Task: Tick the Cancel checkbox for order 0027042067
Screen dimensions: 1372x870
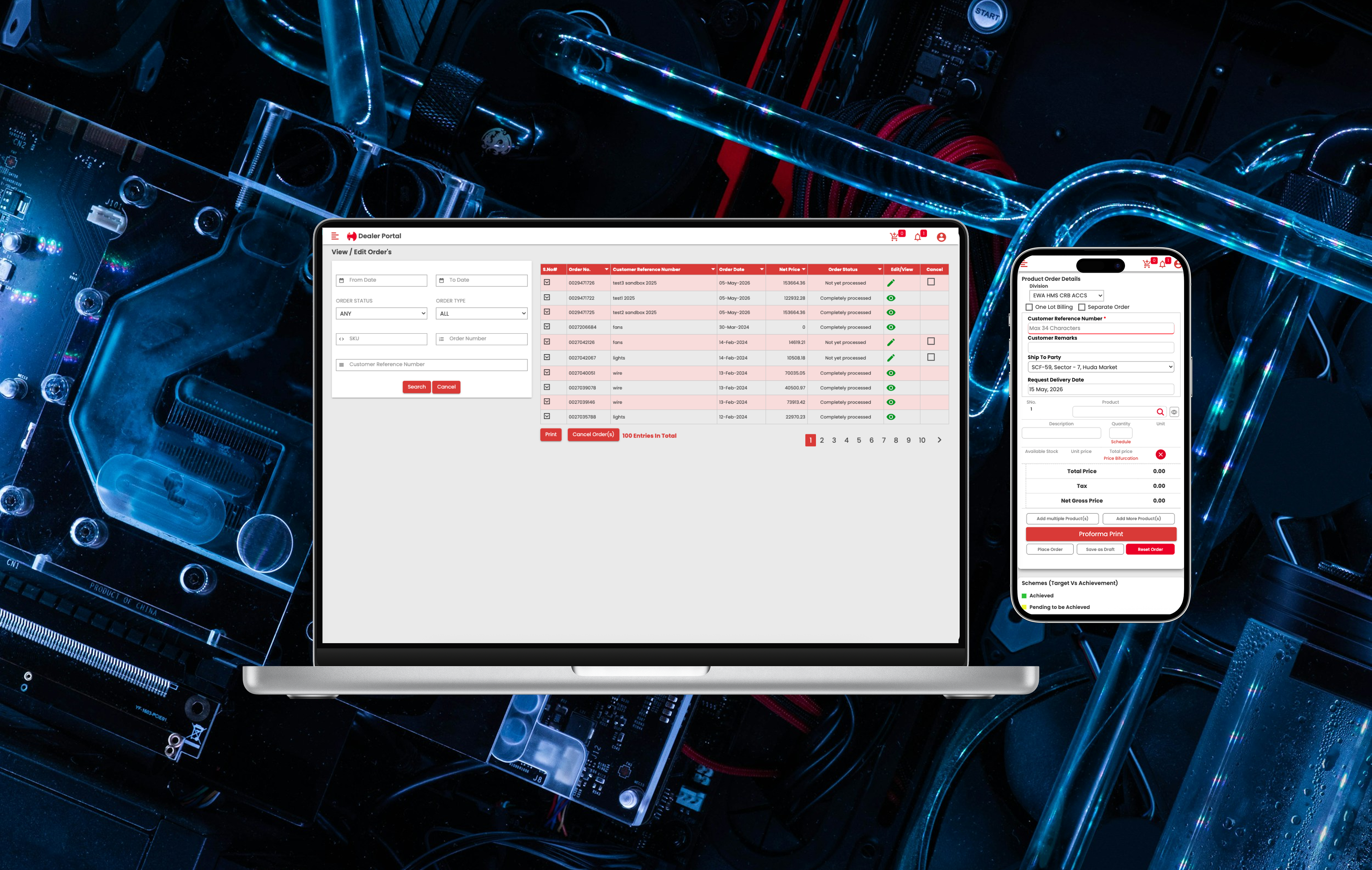Action: click(x=931, y=357)
